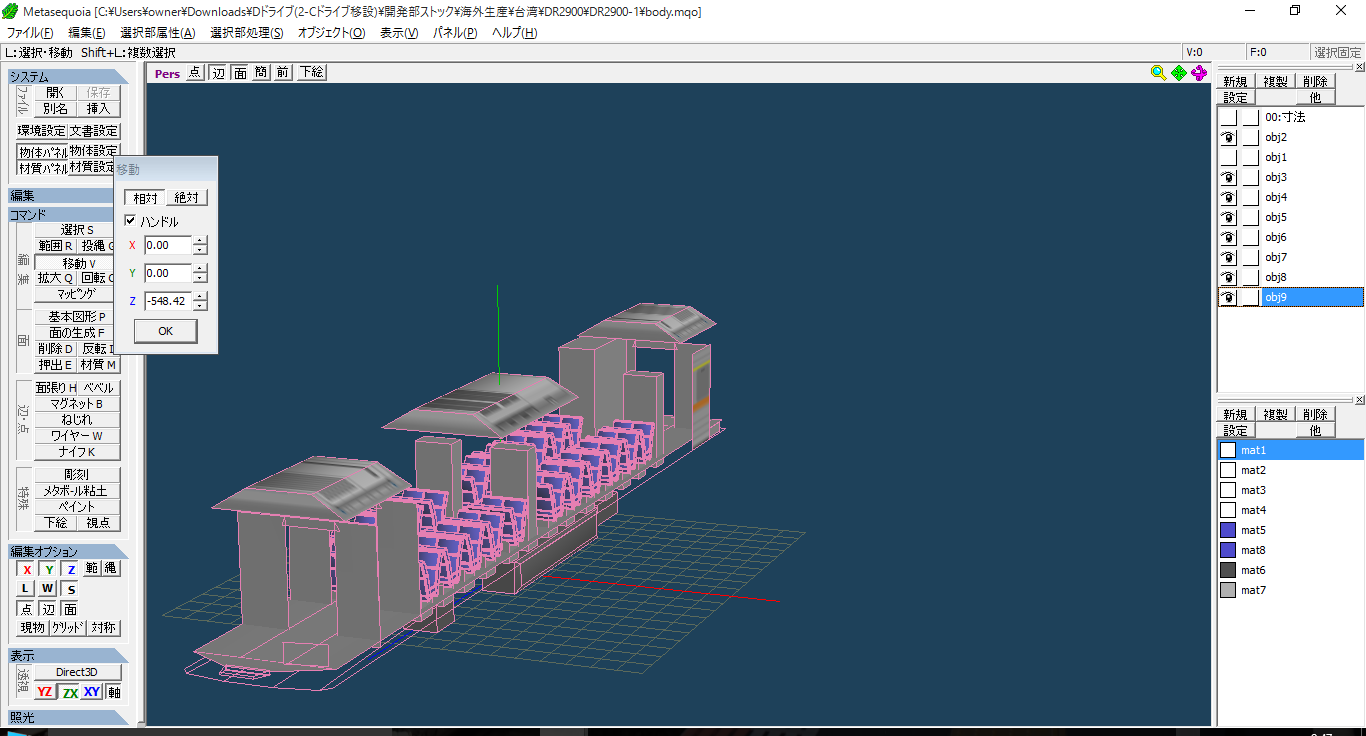Choose the 基本図形 P command
Viewport: 1366px width, 736px height.
click(77, 317)
